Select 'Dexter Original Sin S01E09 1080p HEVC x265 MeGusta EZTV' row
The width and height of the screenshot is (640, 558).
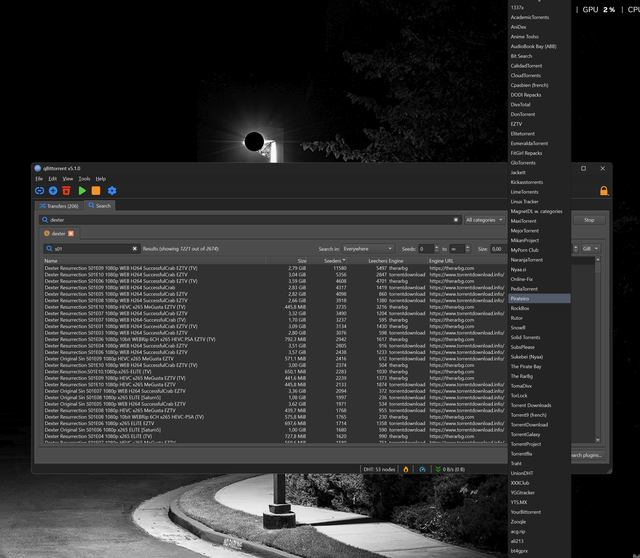pyautogui.click(x=275, y=359)
